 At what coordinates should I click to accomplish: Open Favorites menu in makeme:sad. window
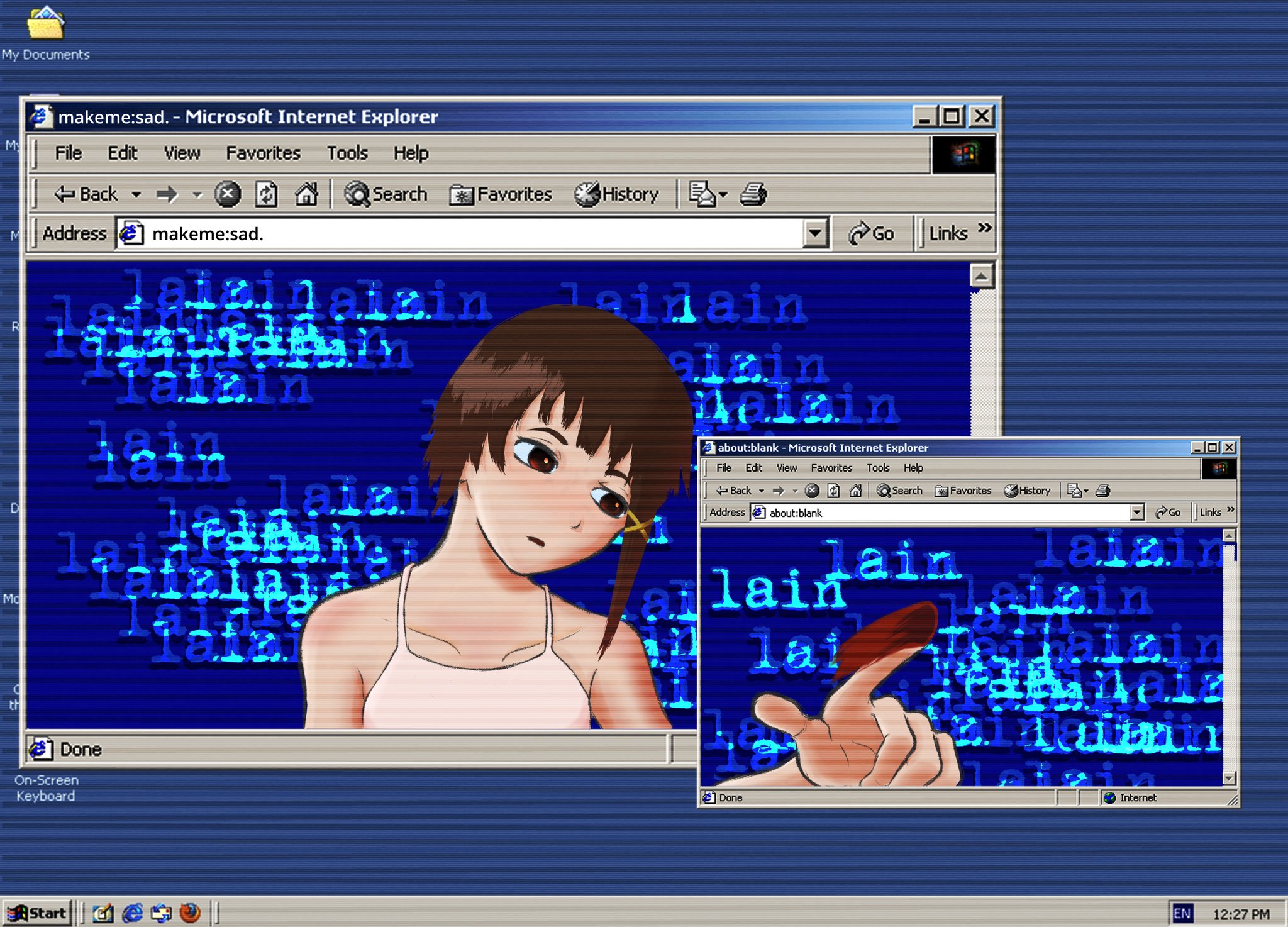263,153
